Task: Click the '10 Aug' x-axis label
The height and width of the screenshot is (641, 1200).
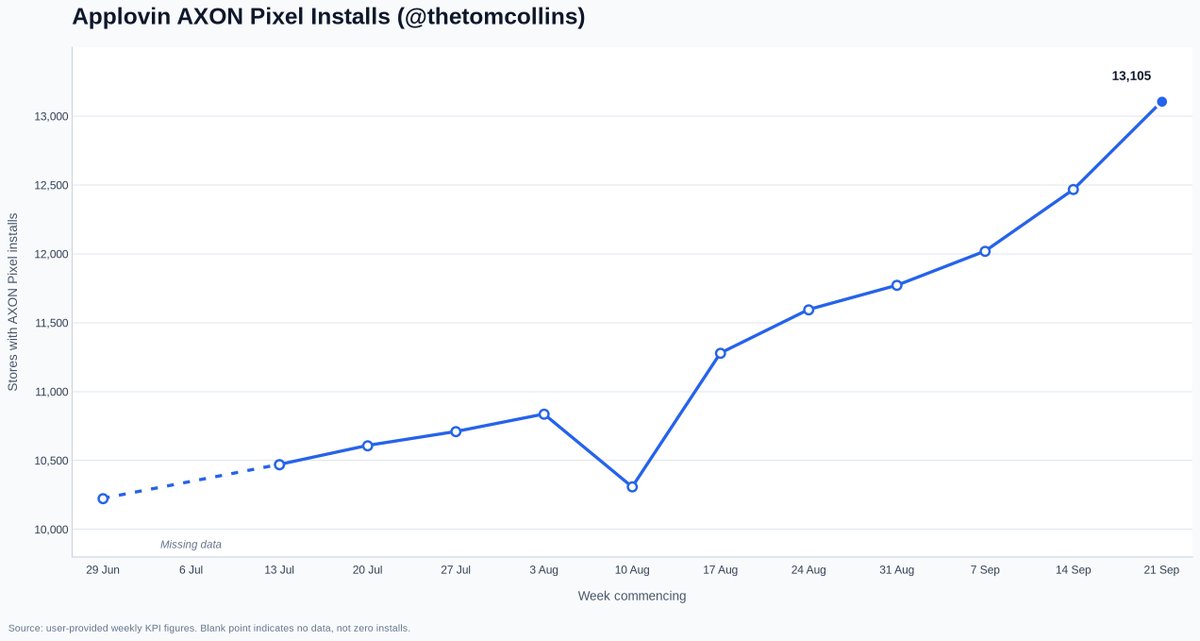Action: point(632,569)
